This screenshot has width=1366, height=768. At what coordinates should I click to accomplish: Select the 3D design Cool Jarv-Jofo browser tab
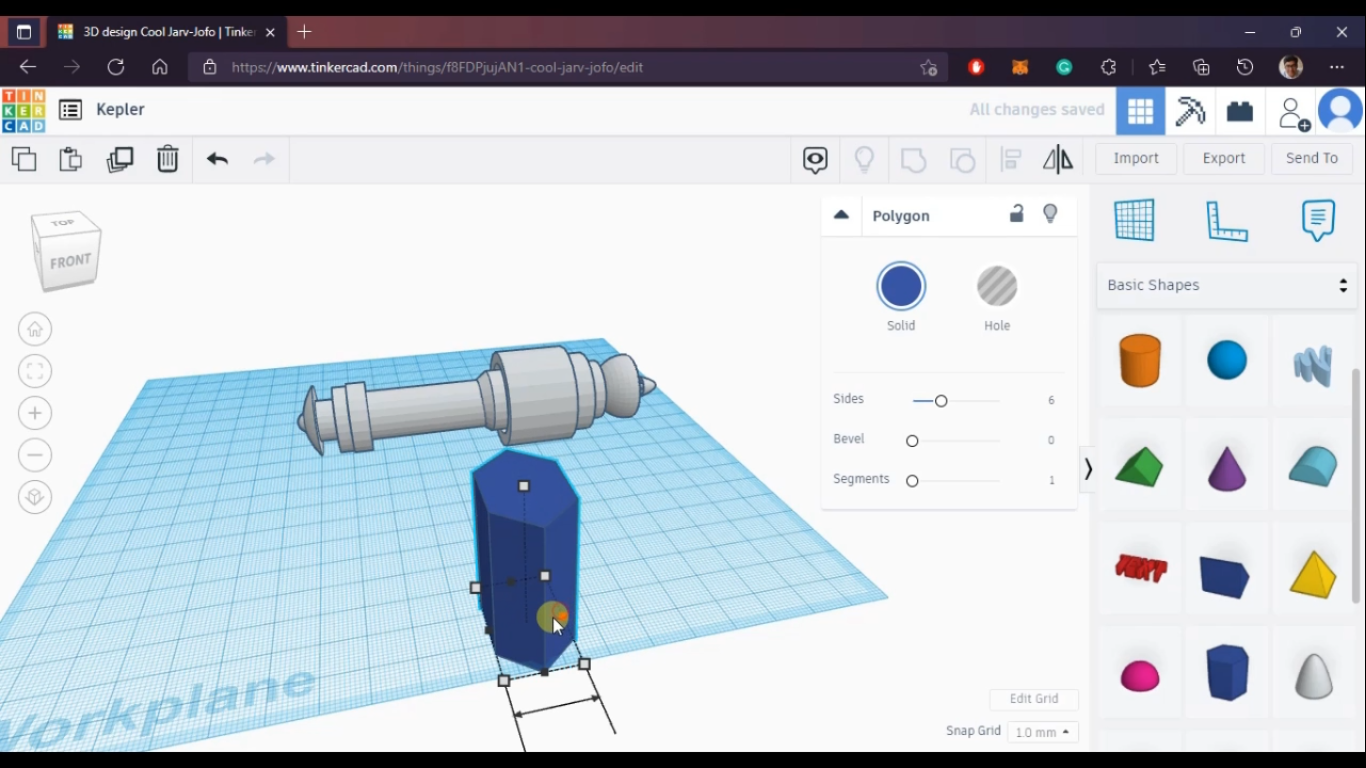166,32
